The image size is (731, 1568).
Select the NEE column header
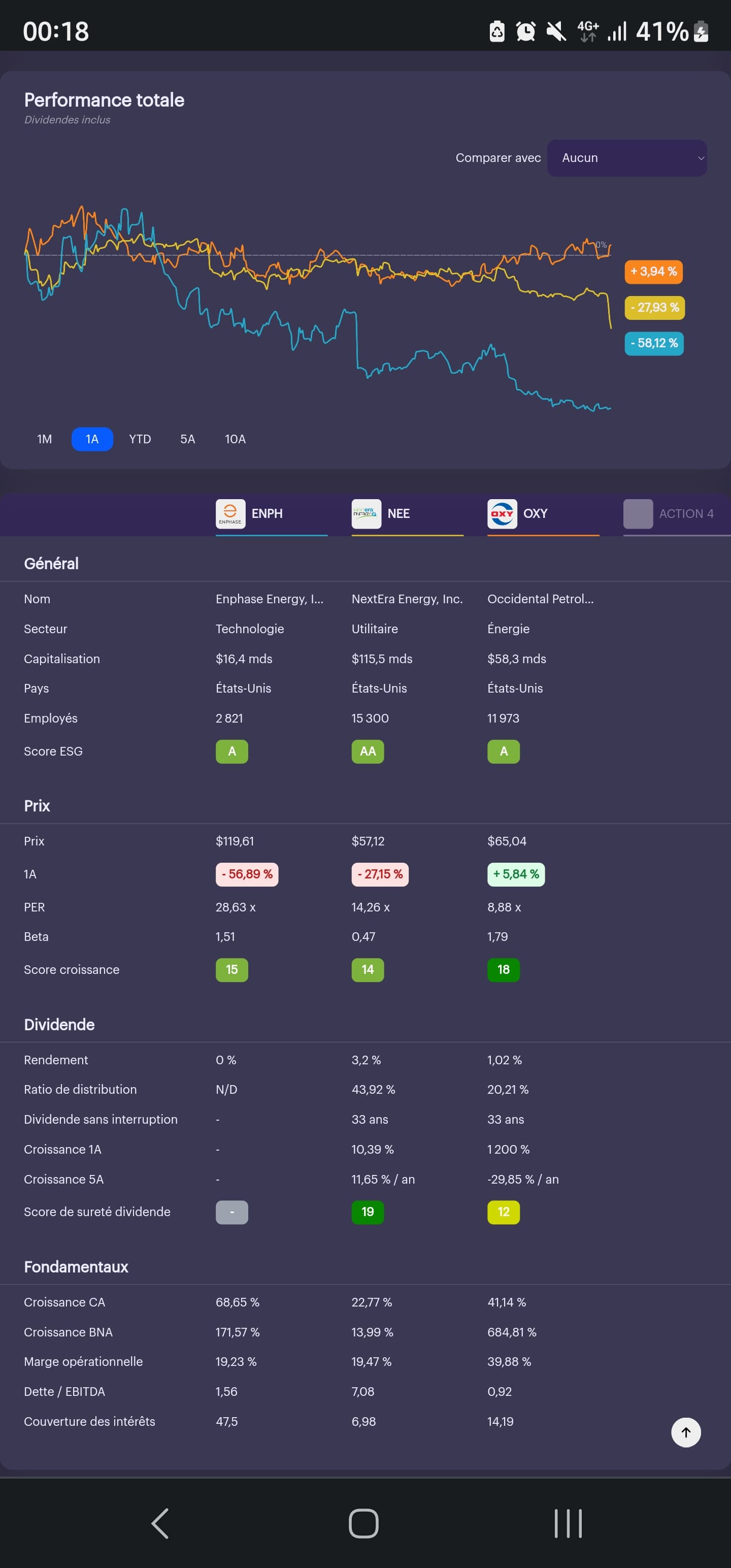pyautogui.click(x=407, y=514)
